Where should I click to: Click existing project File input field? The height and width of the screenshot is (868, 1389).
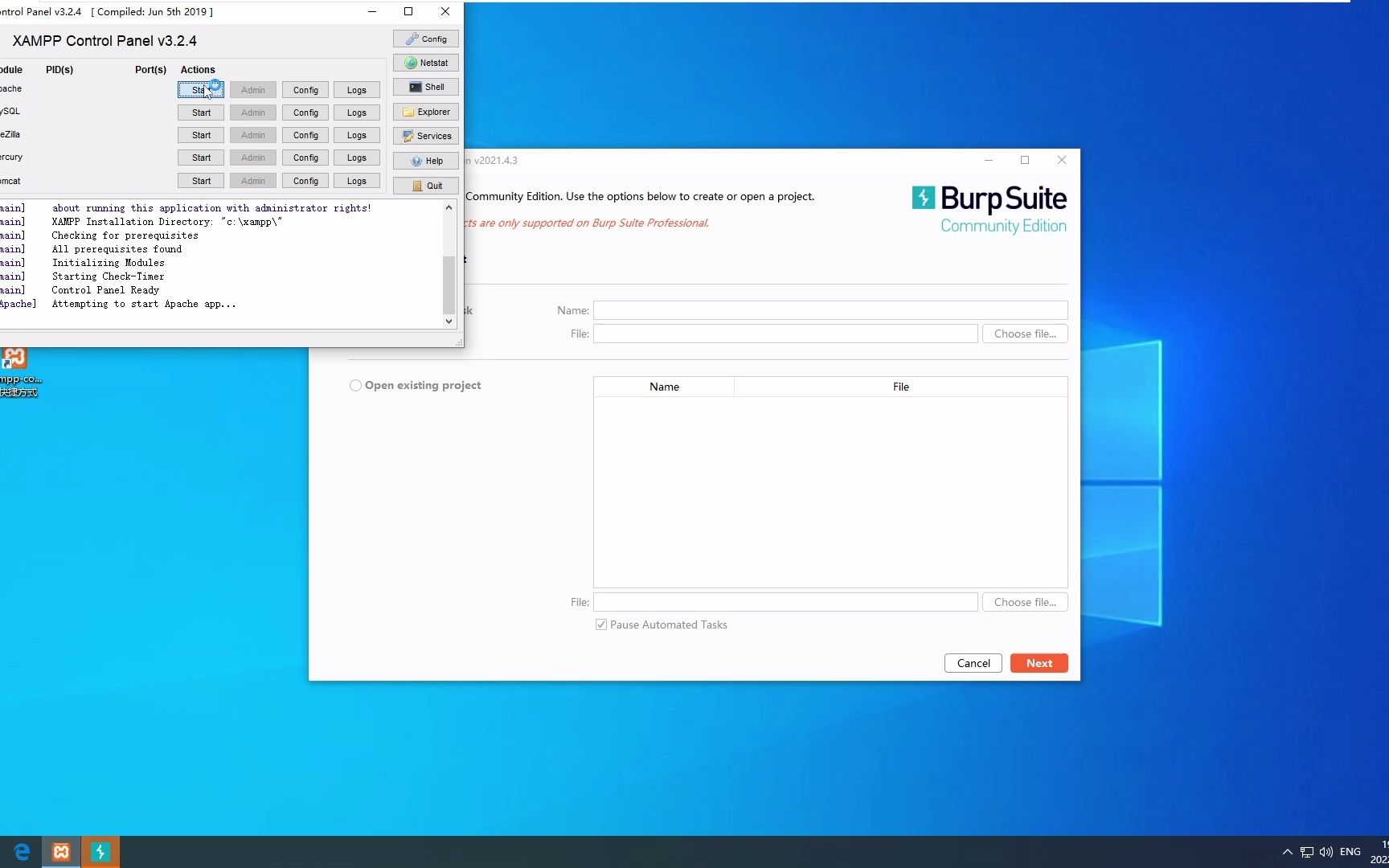(785, 602)
